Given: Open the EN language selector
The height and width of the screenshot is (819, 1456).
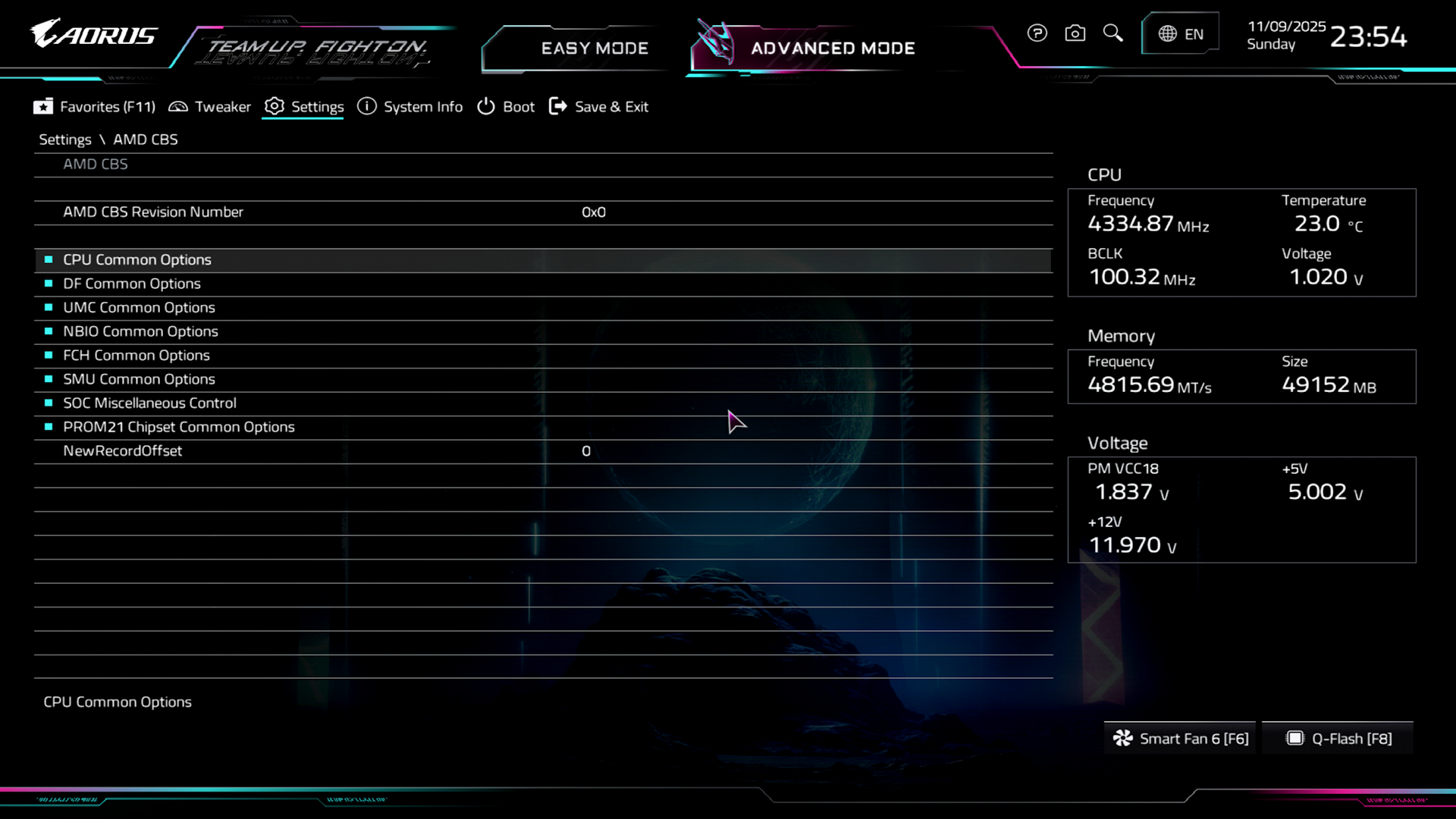Looking at the screenshot, I should click(1180, 34).
